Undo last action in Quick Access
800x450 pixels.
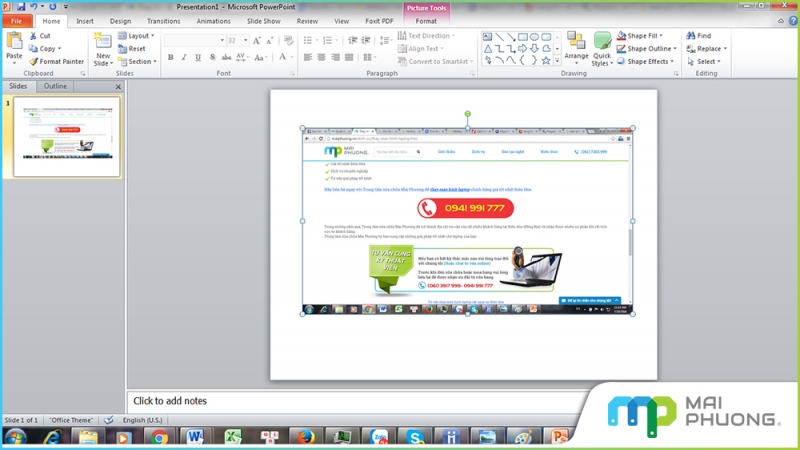click(x=33, y=7)
